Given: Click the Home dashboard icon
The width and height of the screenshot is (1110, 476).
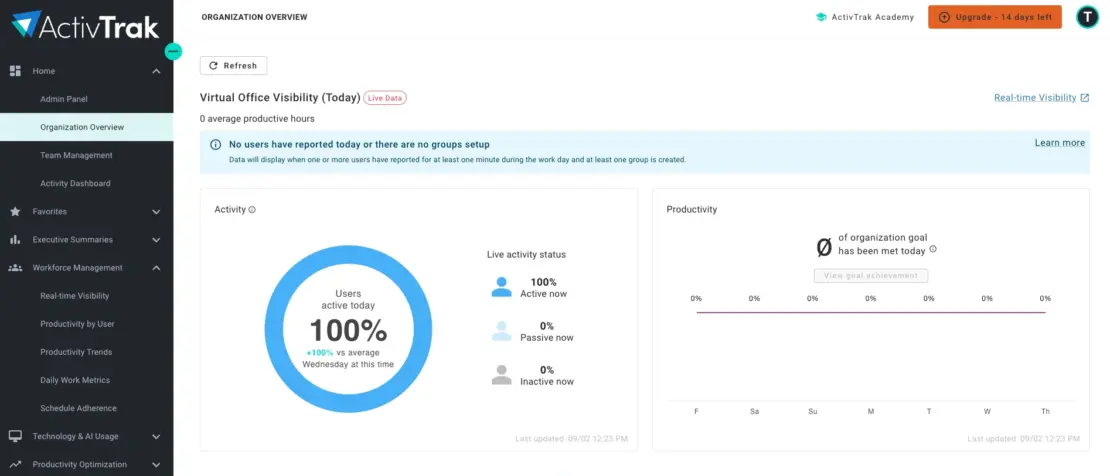Looking at the screenshot, I should (x=15, y=71).
